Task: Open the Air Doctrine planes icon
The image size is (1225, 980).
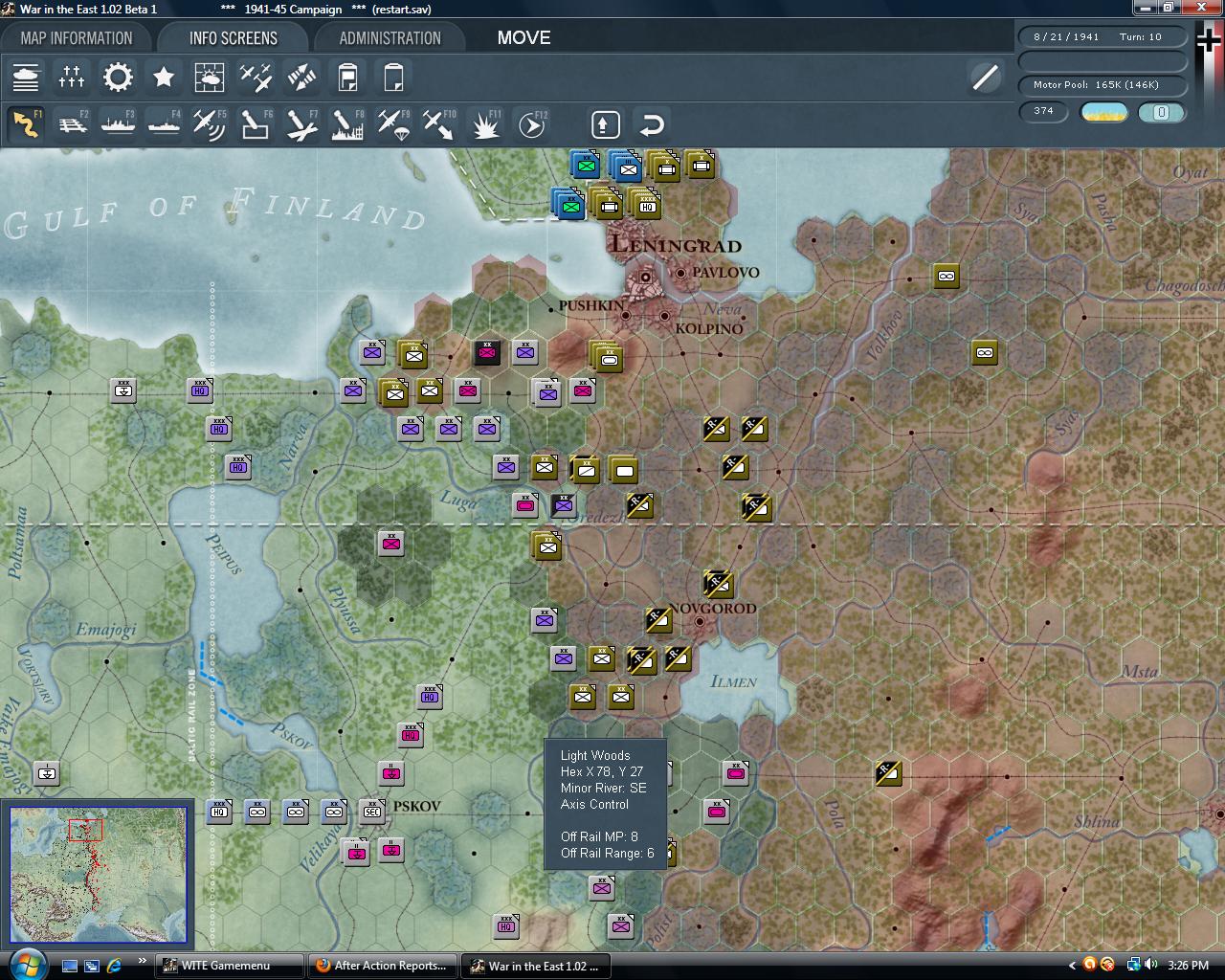Action: pyautogui.click(x=256, y=77)
